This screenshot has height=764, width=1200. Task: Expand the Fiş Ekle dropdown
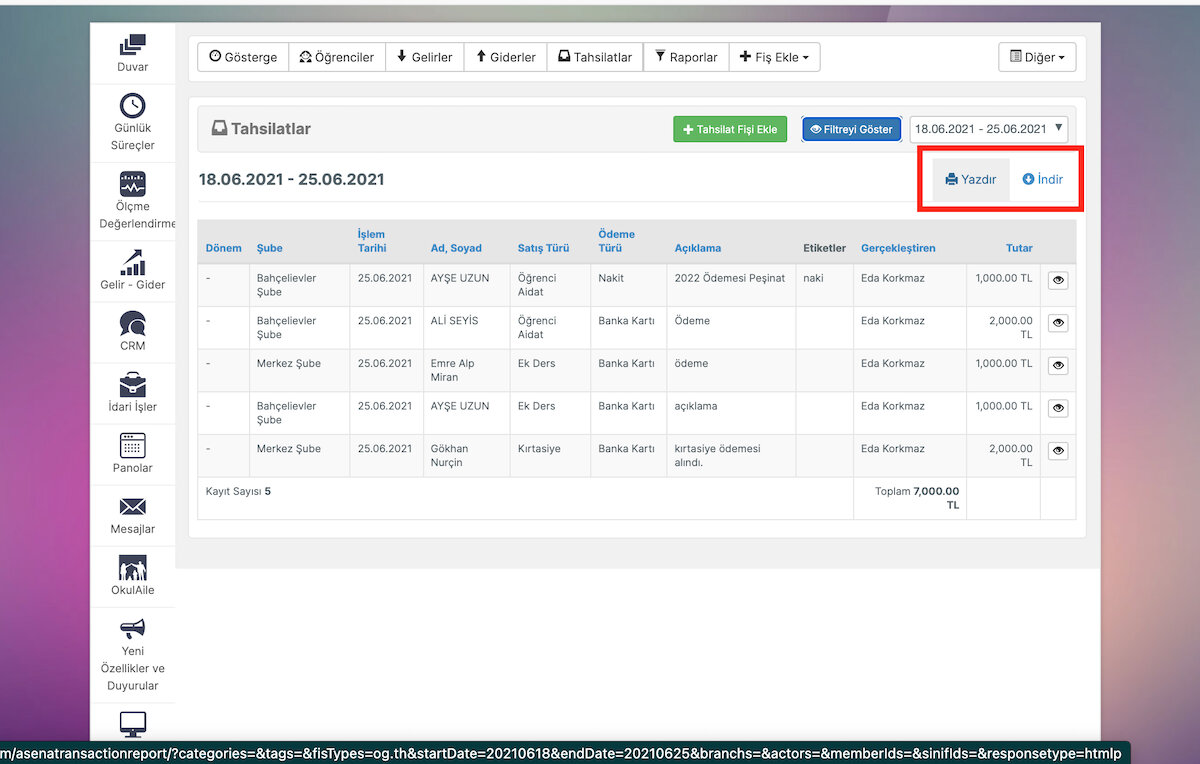coord(774,57)
